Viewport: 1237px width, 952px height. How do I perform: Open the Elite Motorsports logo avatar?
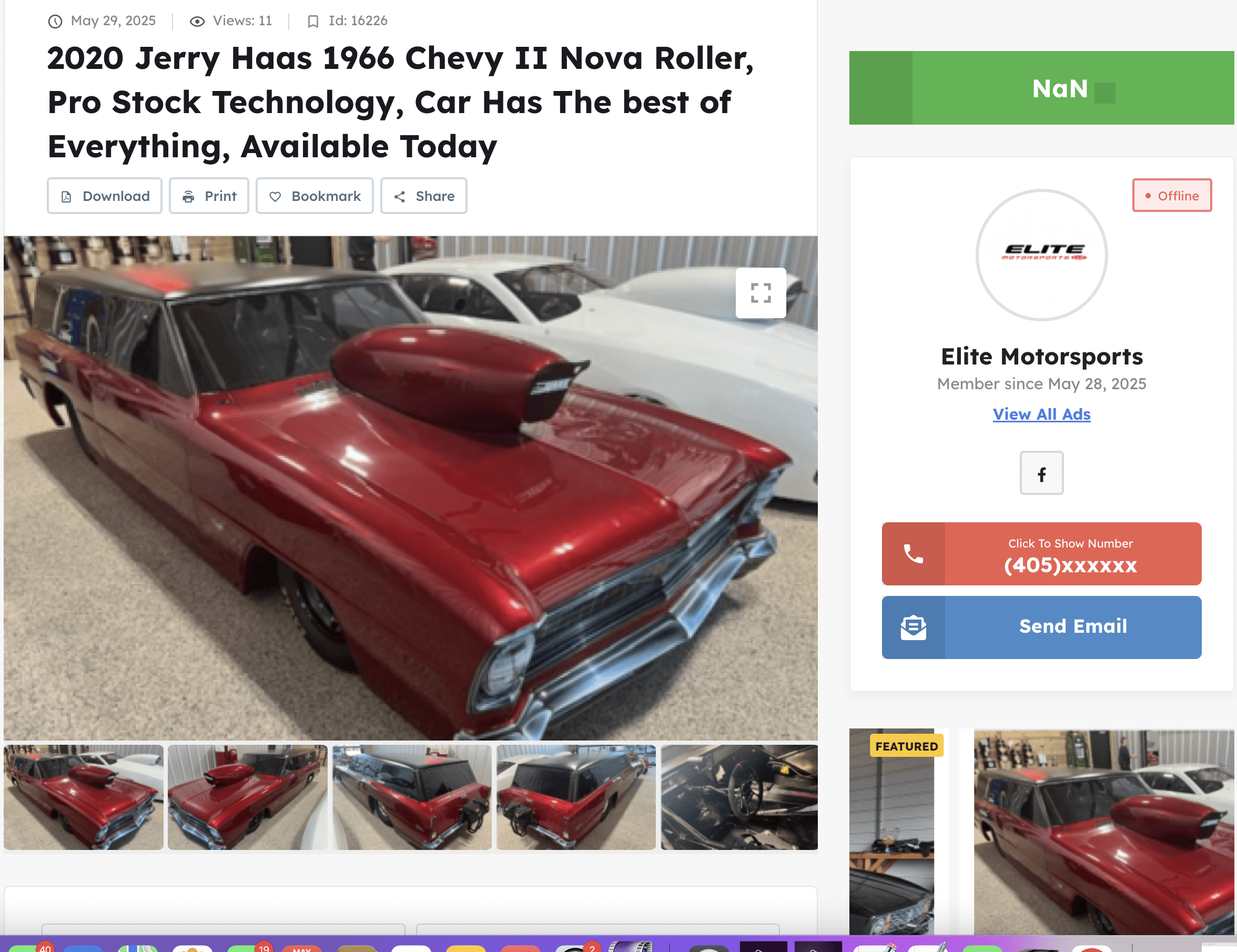point(1041,255)
